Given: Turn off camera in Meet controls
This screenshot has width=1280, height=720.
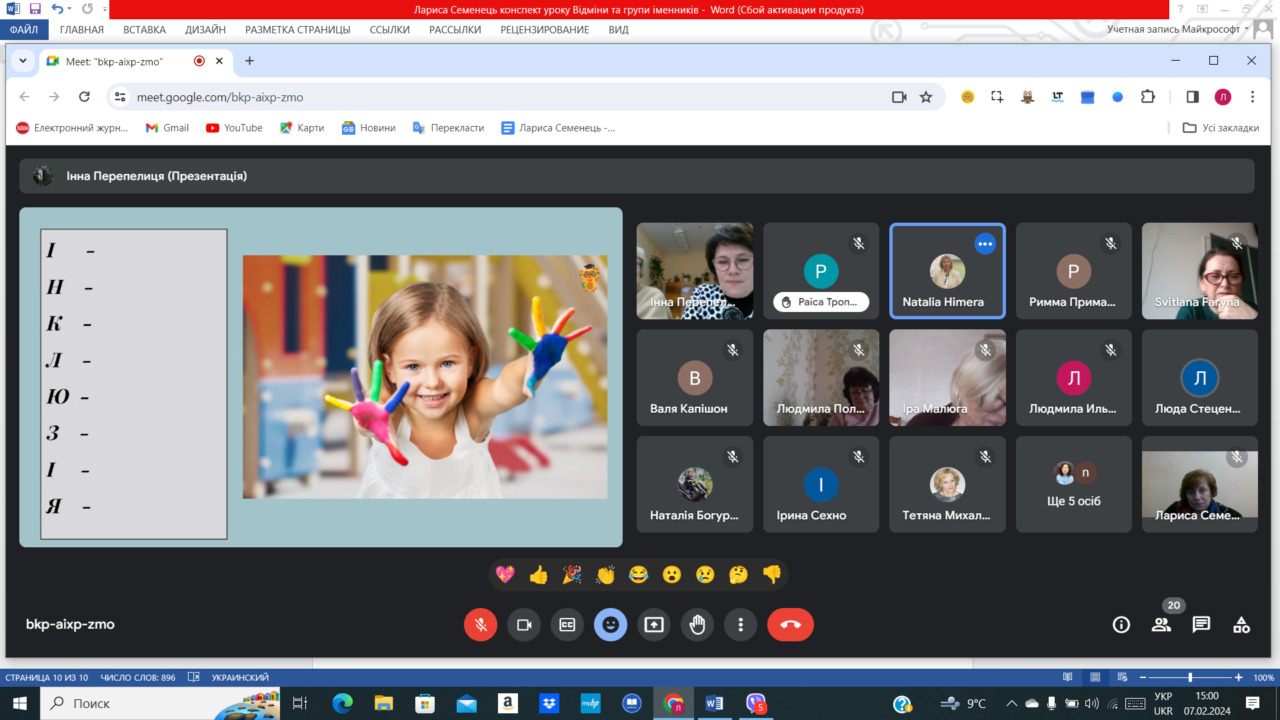Looking at the screenshot, I should tap(523, 624).
